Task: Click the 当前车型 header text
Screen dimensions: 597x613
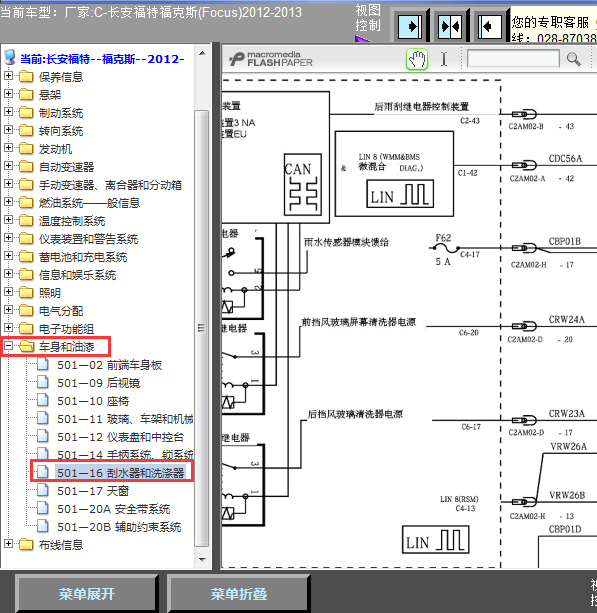Action: click(x=151, y=13)
